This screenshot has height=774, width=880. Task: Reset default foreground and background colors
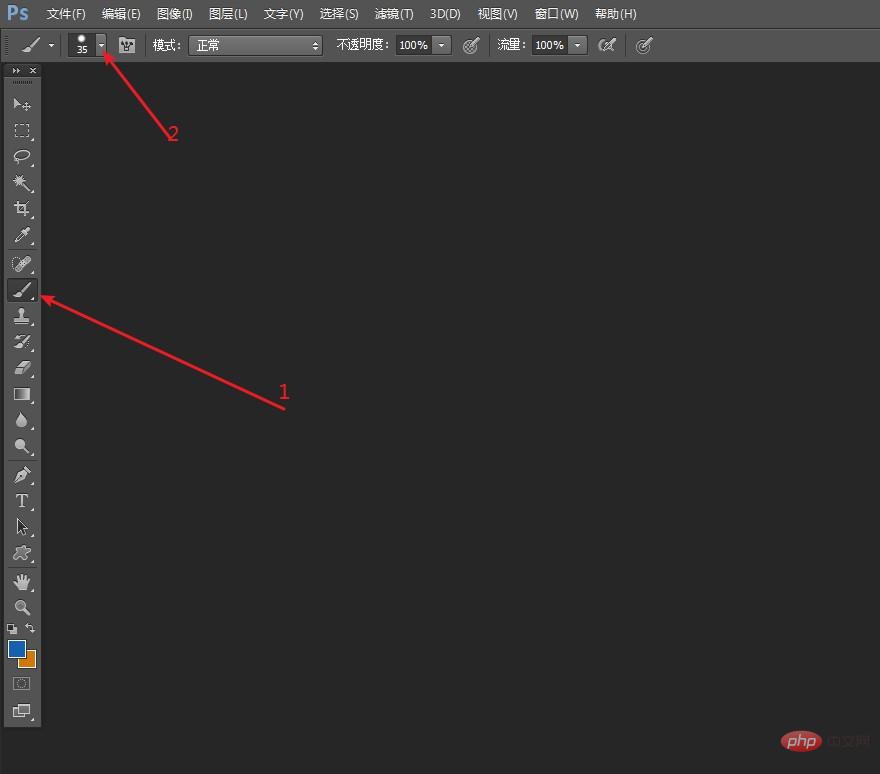[x=12, y=629]
